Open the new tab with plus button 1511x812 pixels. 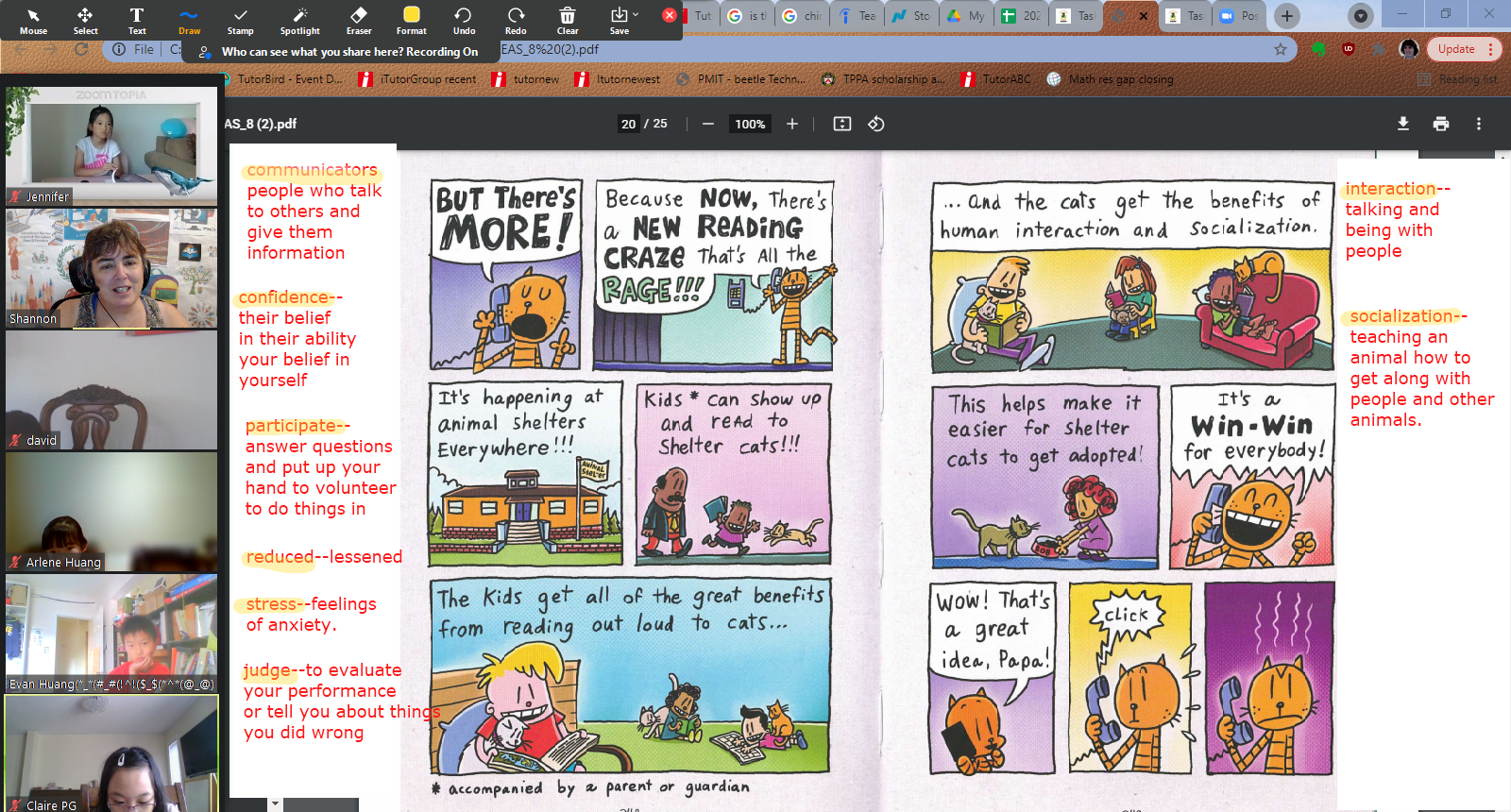click(1286, 15)
